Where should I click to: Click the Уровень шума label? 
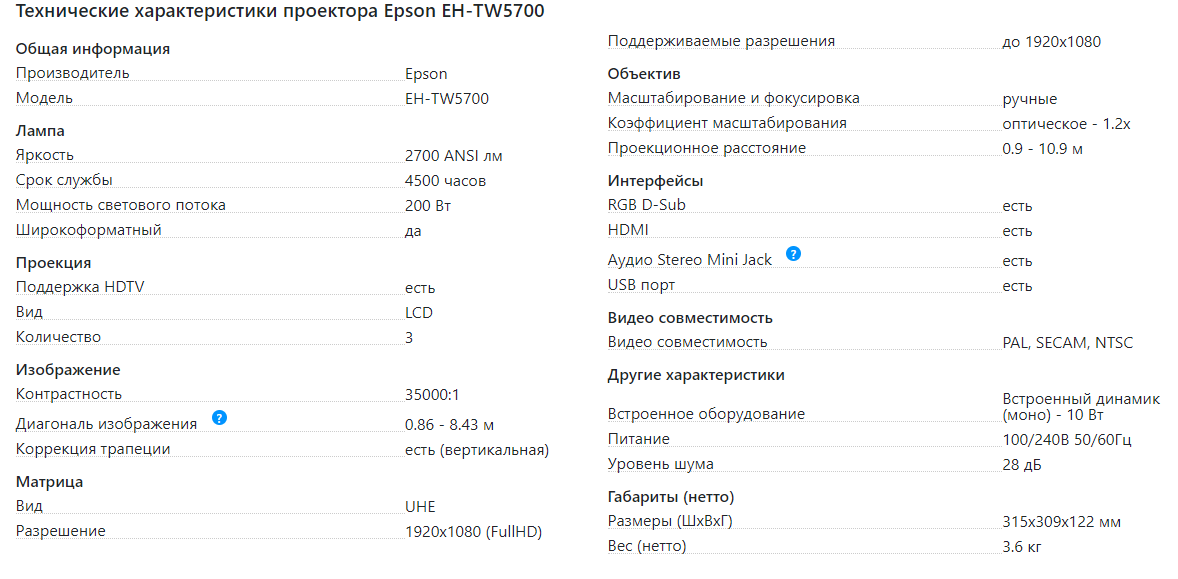[x=661, y=465]
